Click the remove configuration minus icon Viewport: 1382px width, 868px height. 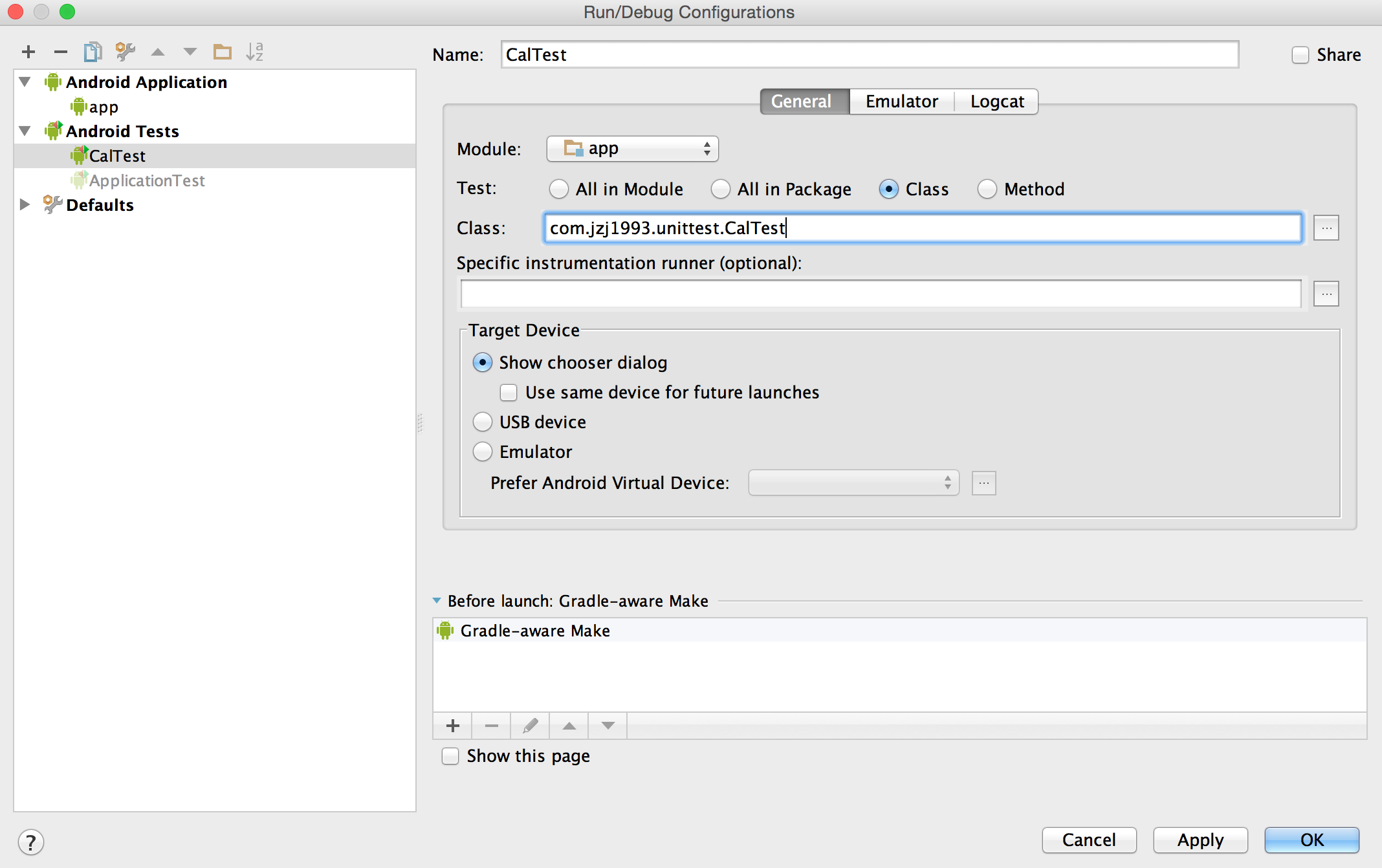[x=61, y=52]
